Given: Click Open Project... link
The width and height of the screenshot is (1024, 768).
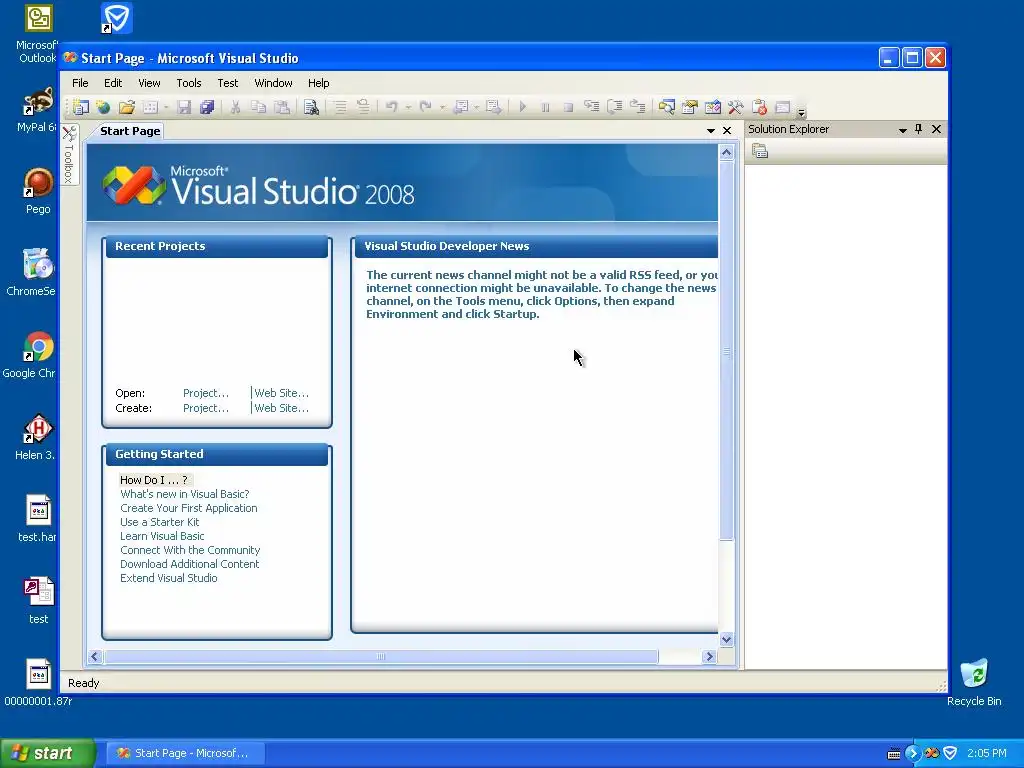Looking at the screenshot, I should [x=206, y=393].
